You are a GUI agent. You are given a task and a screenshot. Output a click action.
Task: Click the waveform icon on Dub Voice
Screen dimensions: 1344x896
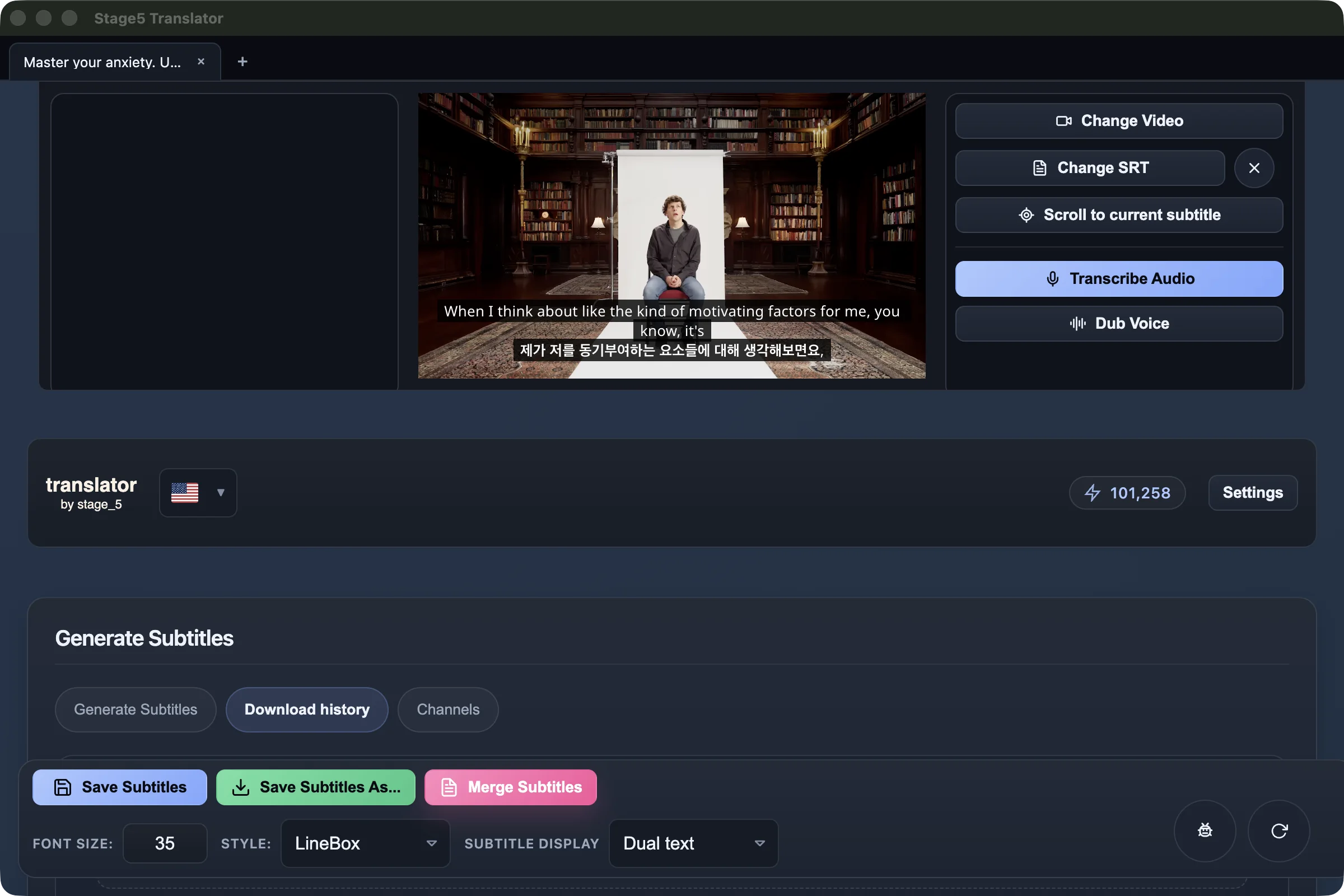click(x=1077, y=324)
